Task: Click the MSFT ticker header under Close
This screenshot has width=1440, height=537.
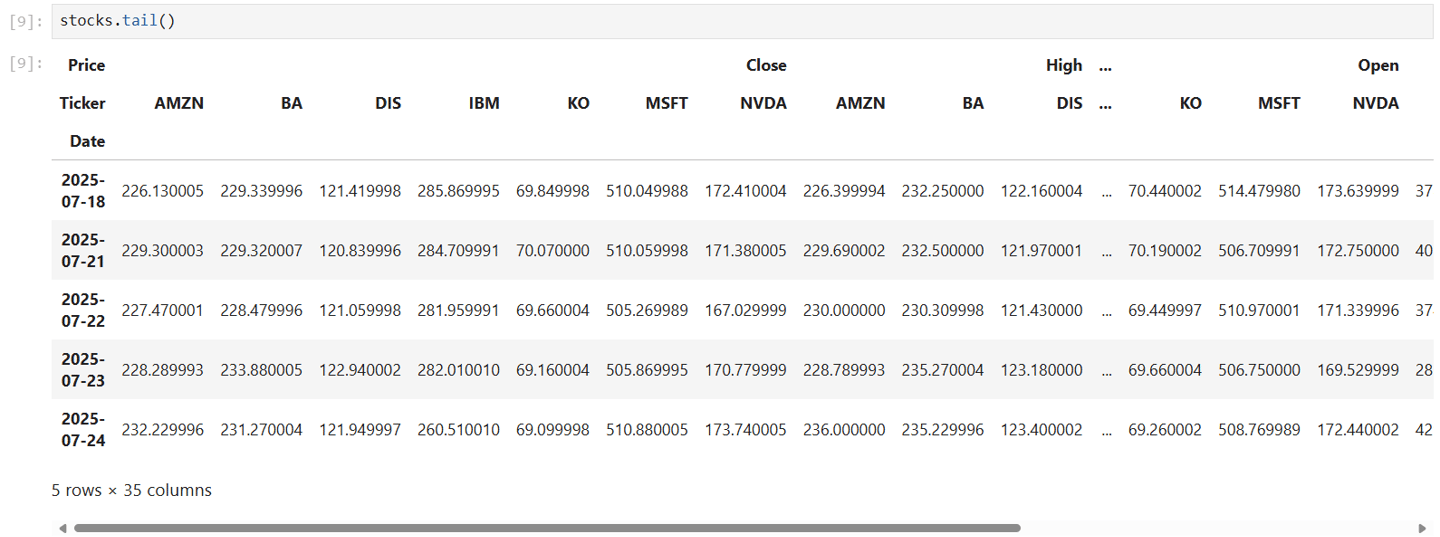Action: click(x=666, y=103)
